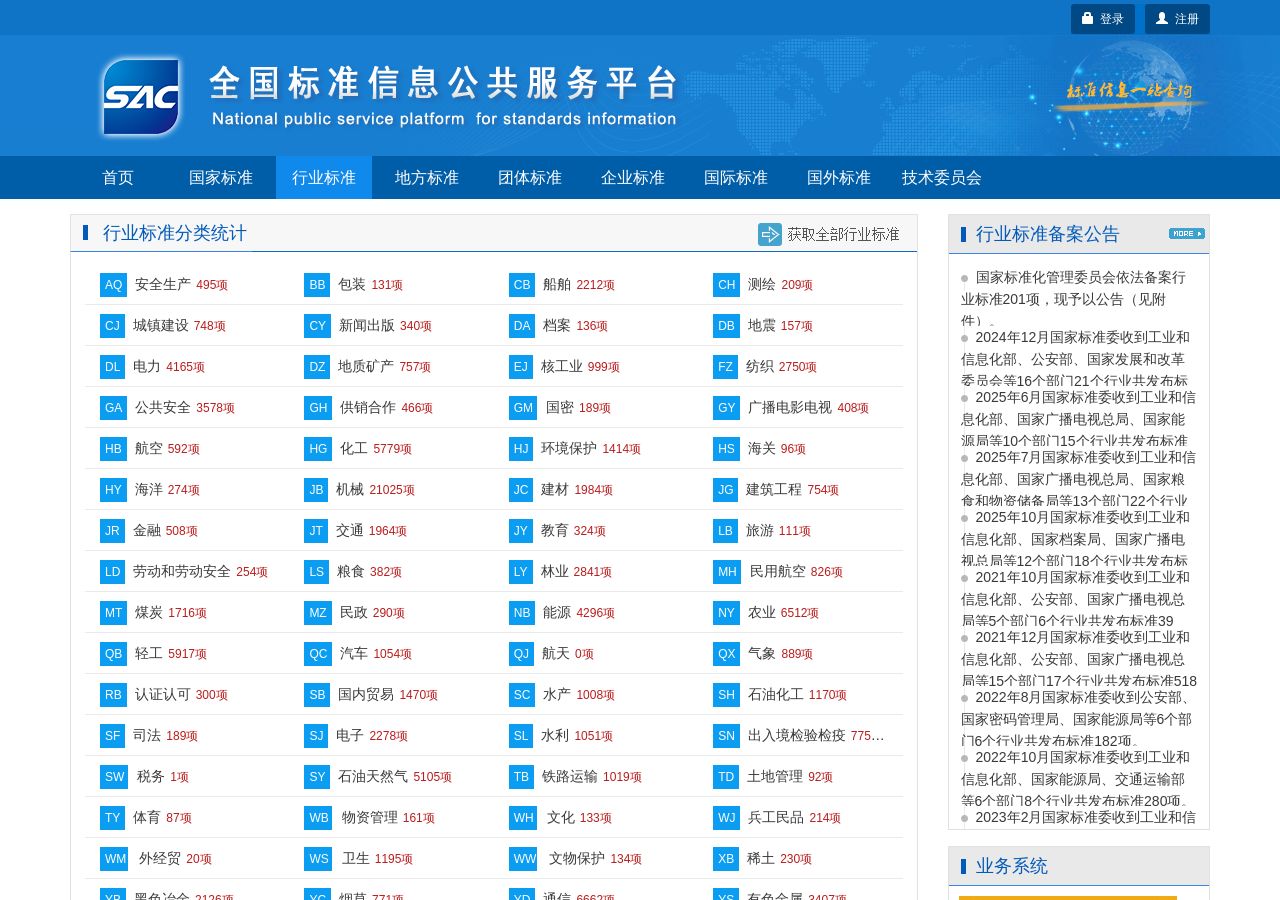Click the HB code badge for 航空
The height and width of the screenshot is (900, 1280).
pos(114,449)
